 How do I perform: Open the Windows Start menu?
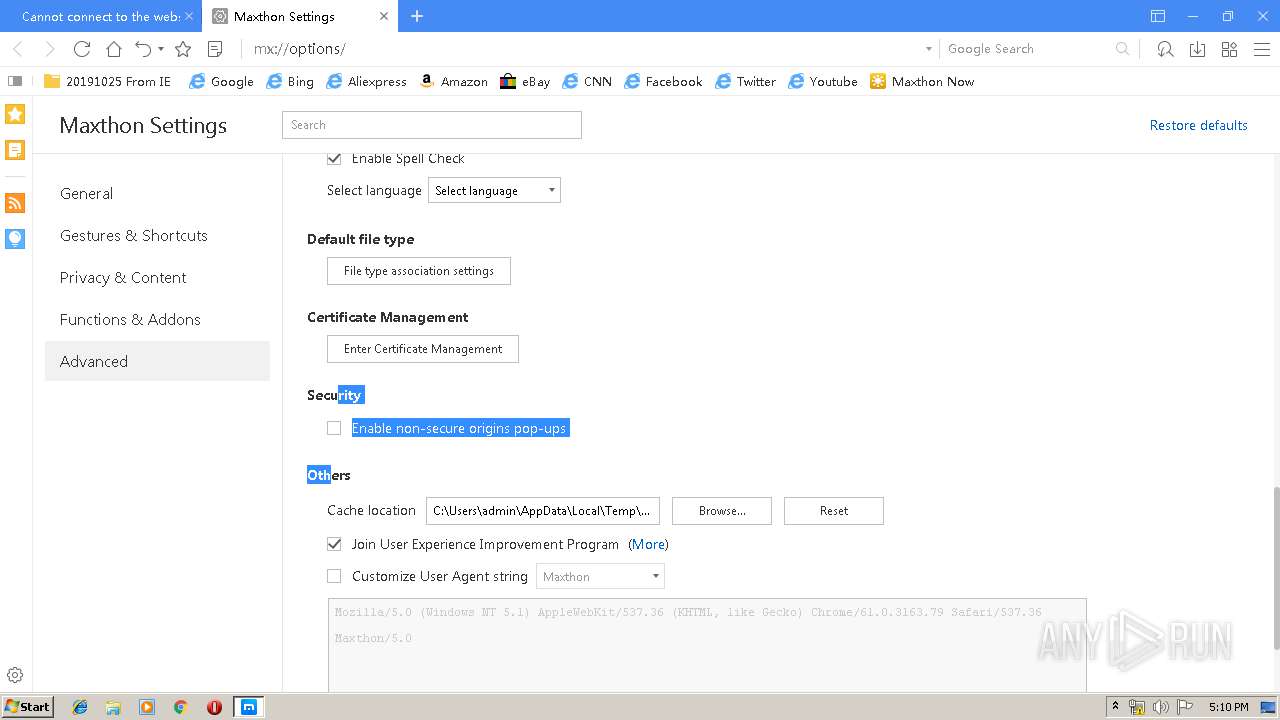tap(27, 707)
